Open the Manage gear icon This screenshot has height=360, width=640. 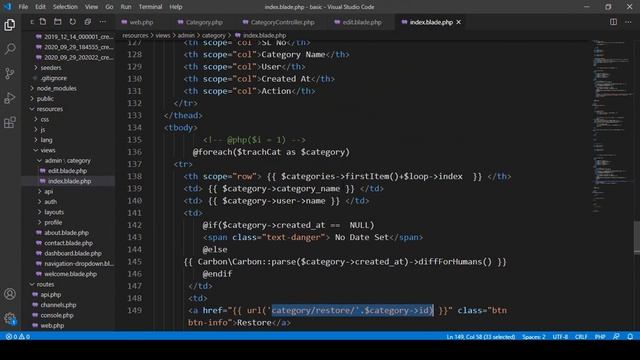(10, 318)
